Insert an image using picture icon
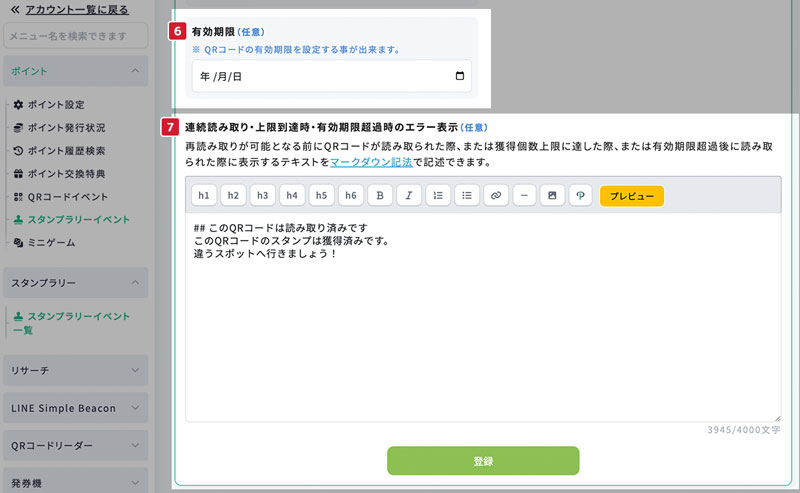This screenshot has width=800, height=493. pos(551,196)
